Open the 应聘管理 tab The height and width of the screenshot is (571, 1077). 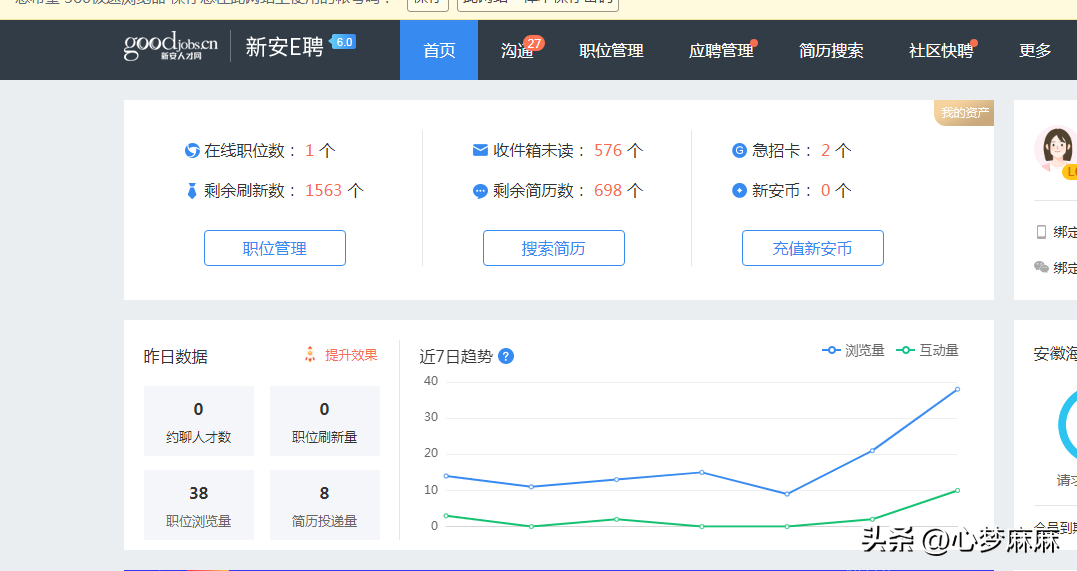click(x=721, y=50)
